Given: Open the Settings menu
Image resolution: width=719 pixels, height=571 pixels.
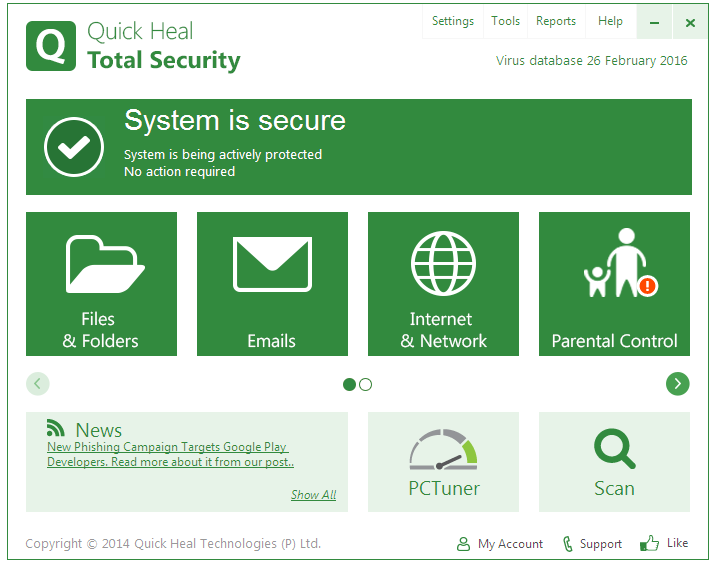Looking at the screenshot, I should click(453, 21).
